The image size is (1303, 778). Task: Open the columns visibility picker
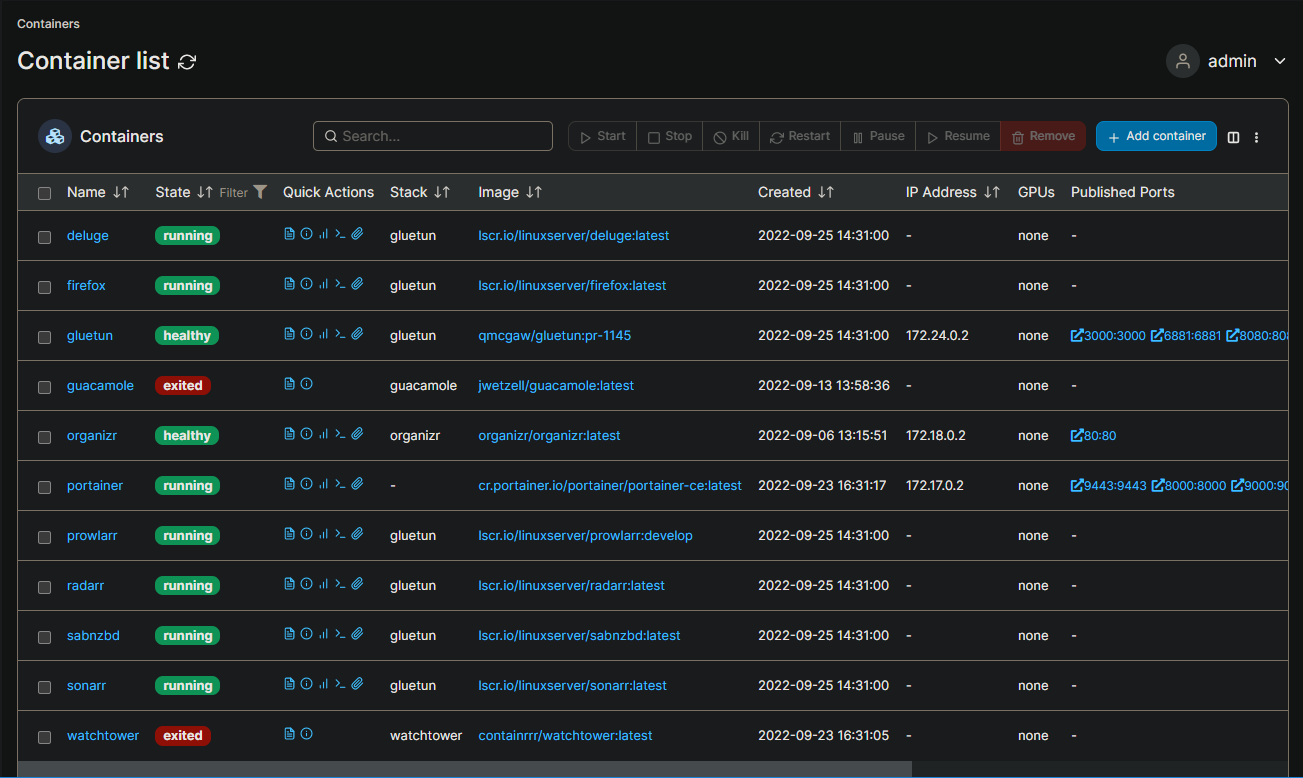(x=1232, y=137)
